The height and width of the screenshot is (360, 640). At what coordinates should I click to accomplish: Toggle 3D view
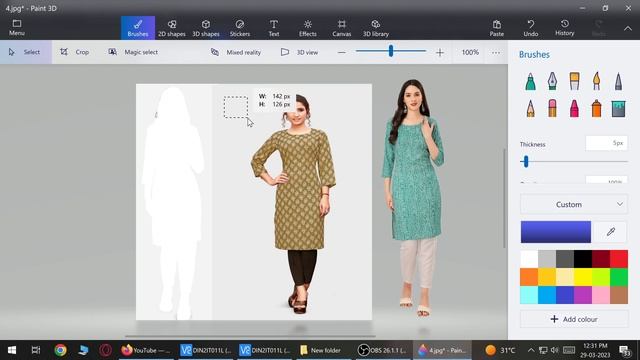[300, 52]
